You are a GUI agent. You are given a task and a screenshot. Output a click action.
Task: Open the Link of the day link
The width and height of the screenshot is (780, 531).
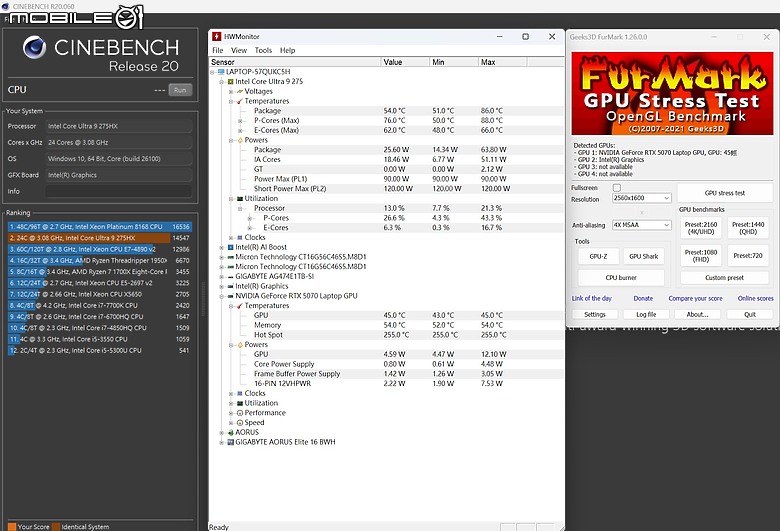click(x=591, y=299)
